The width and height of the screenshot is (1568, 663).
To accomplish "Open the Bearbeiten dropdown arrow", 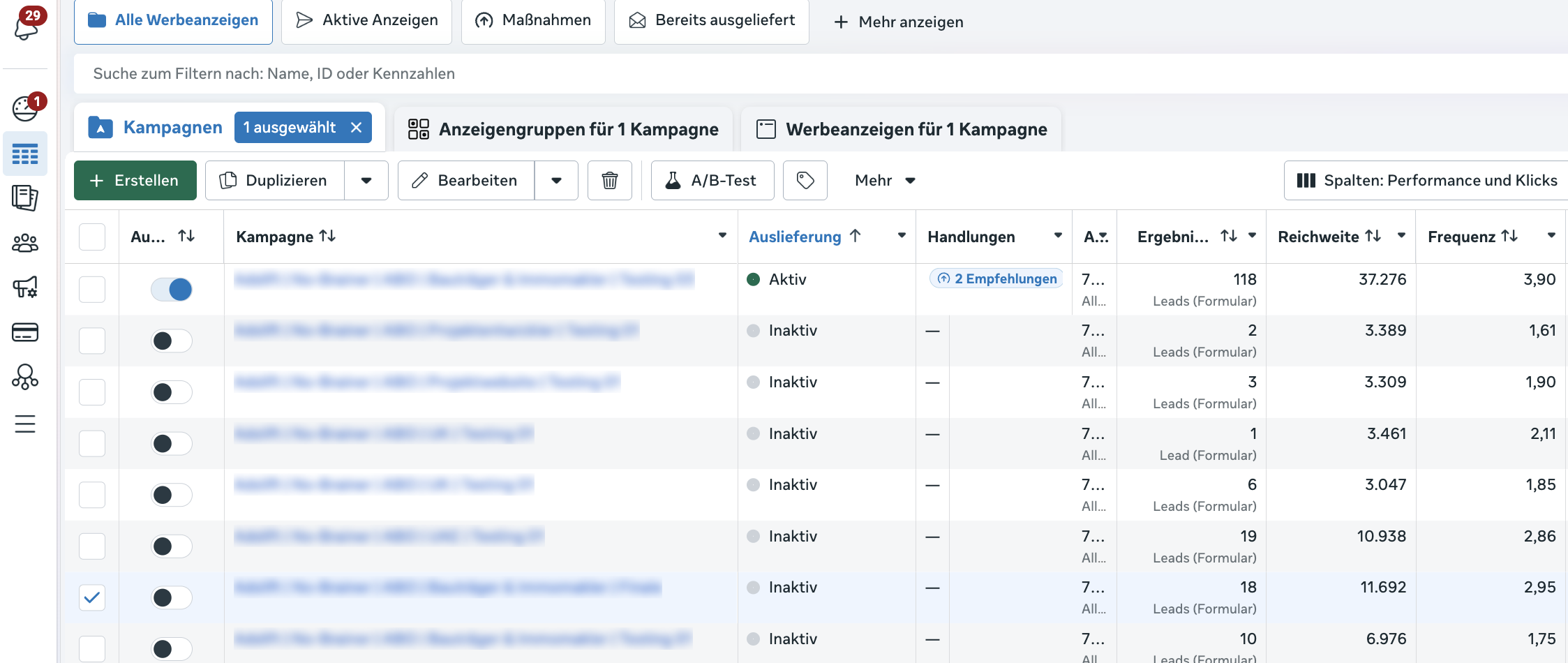I will click(556, 181).
